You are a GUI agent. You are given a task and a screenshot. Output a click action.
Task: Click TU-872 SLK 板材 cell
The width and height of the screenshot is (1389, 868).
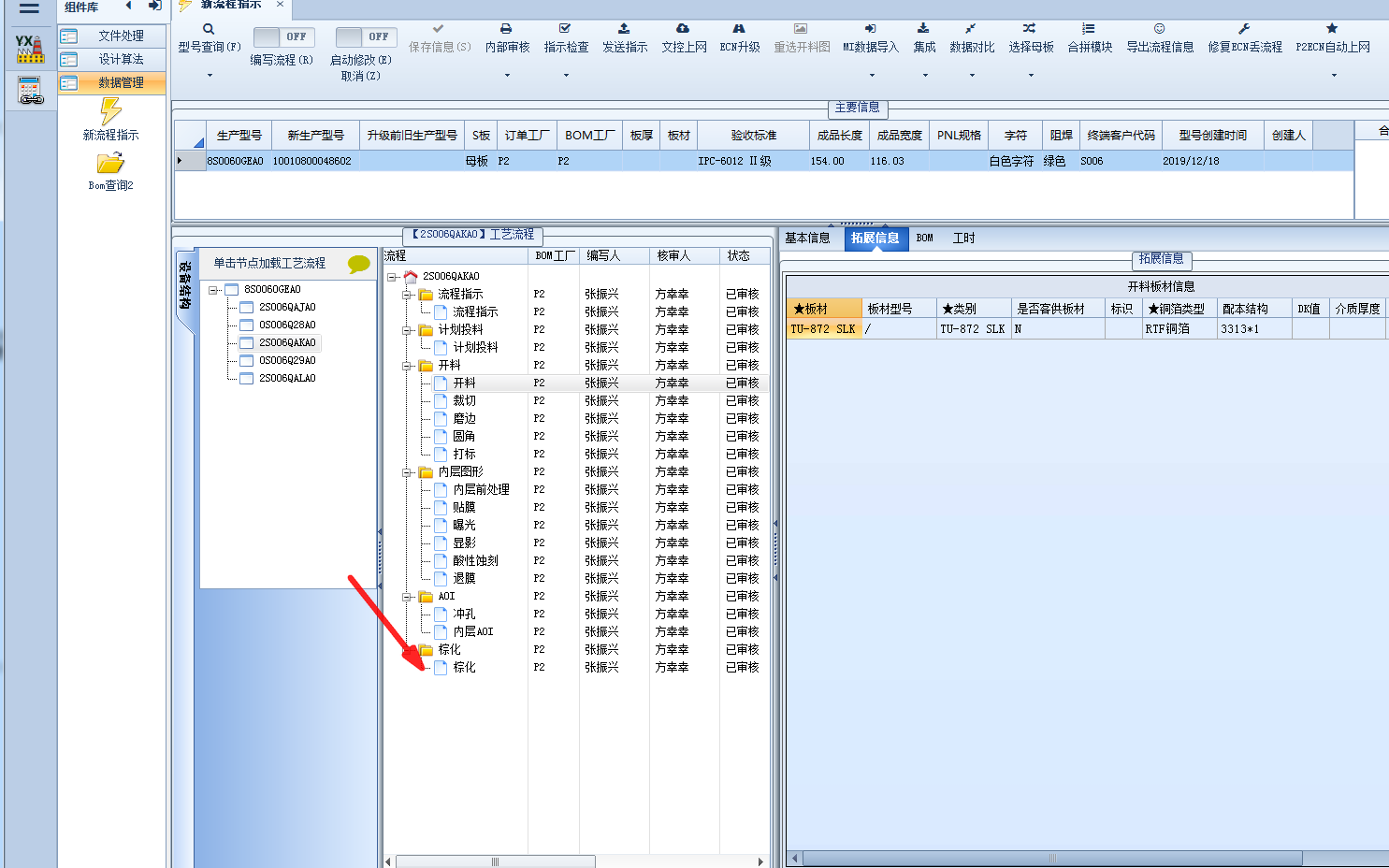[x=824, y=329]
